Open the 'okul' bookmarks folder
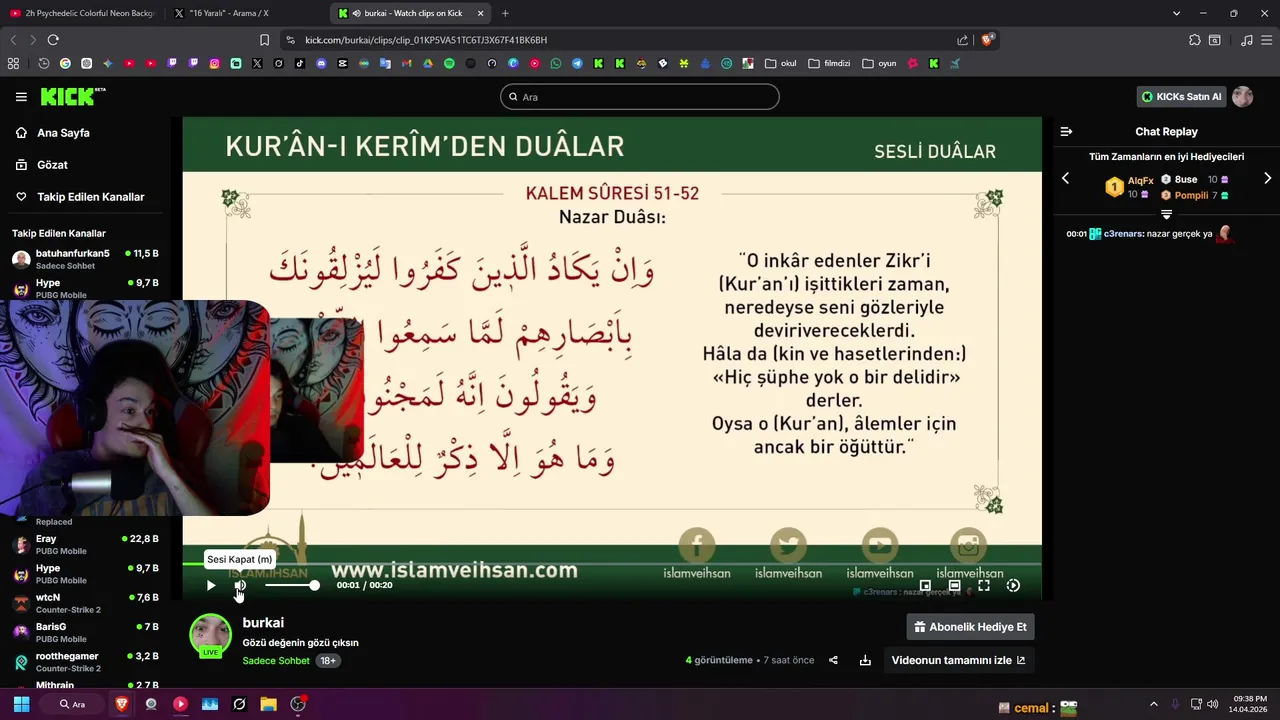The image size is (1280, 720). click(781, 63)
